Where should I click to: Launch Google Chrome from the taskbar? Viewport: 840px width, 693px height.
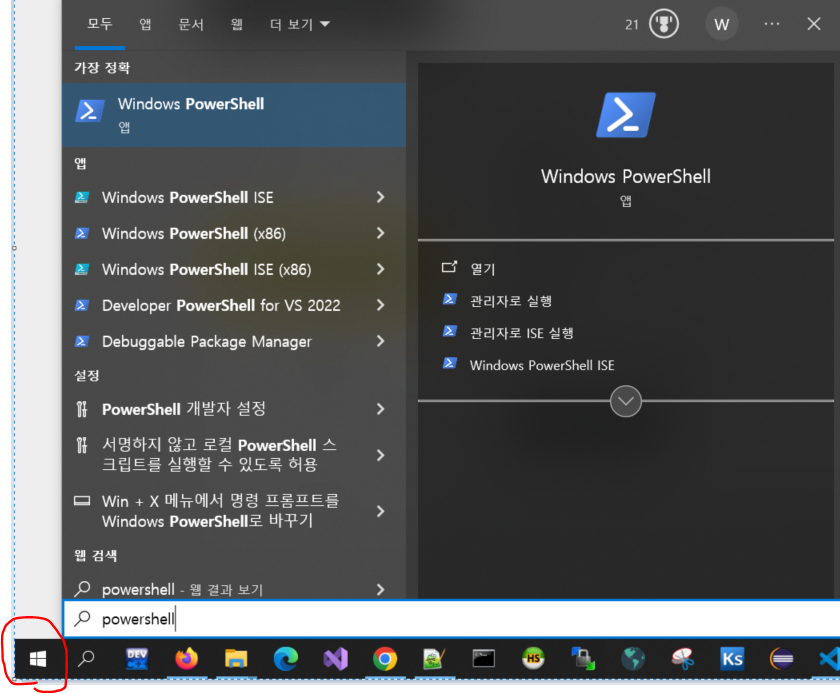coord(385,659)
